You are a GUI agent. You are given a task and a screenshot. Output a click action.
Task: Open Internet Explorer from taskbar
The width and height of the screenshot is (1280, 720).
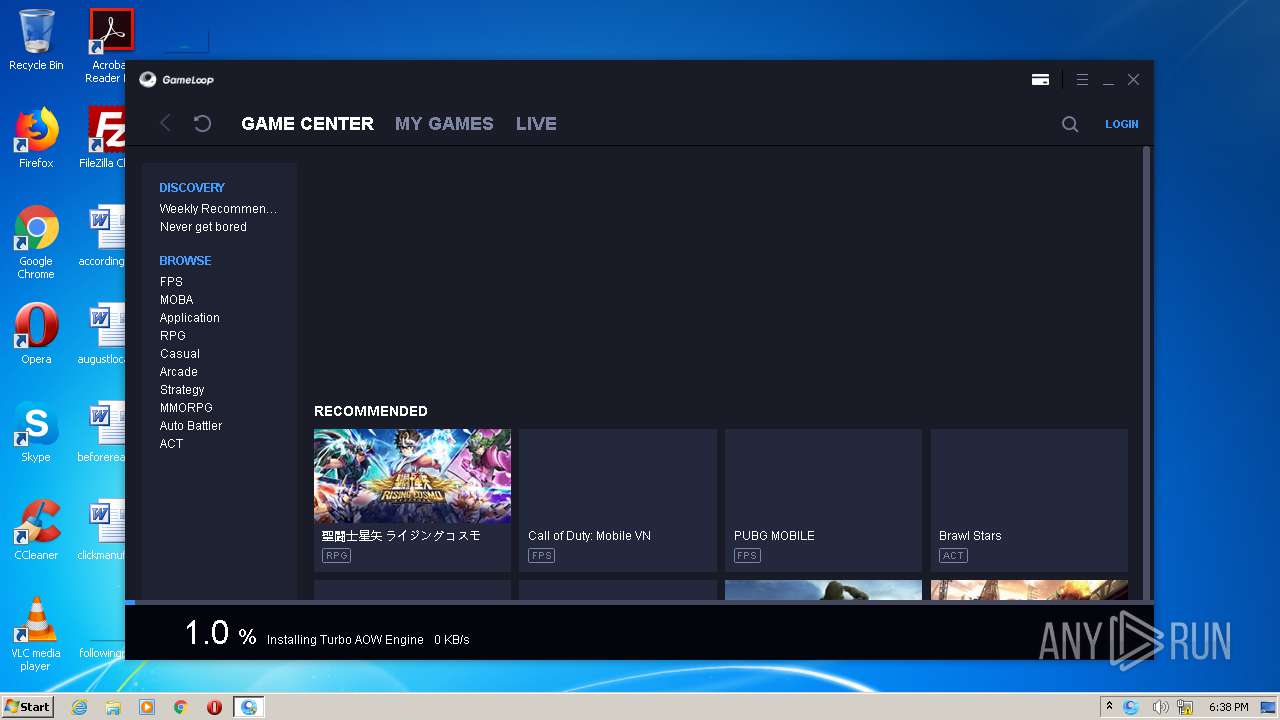click(x=79, y=707)
